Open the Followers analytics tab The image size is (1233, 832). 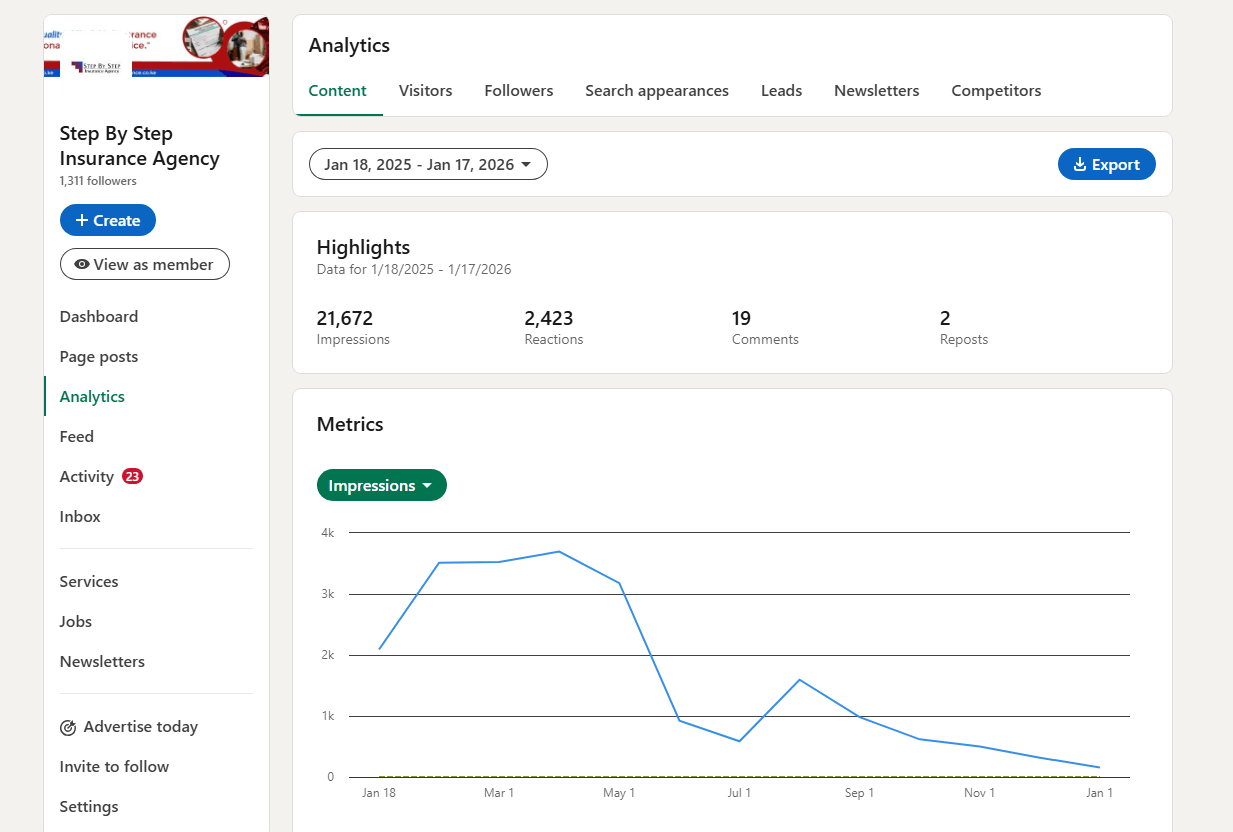(518, 91)
